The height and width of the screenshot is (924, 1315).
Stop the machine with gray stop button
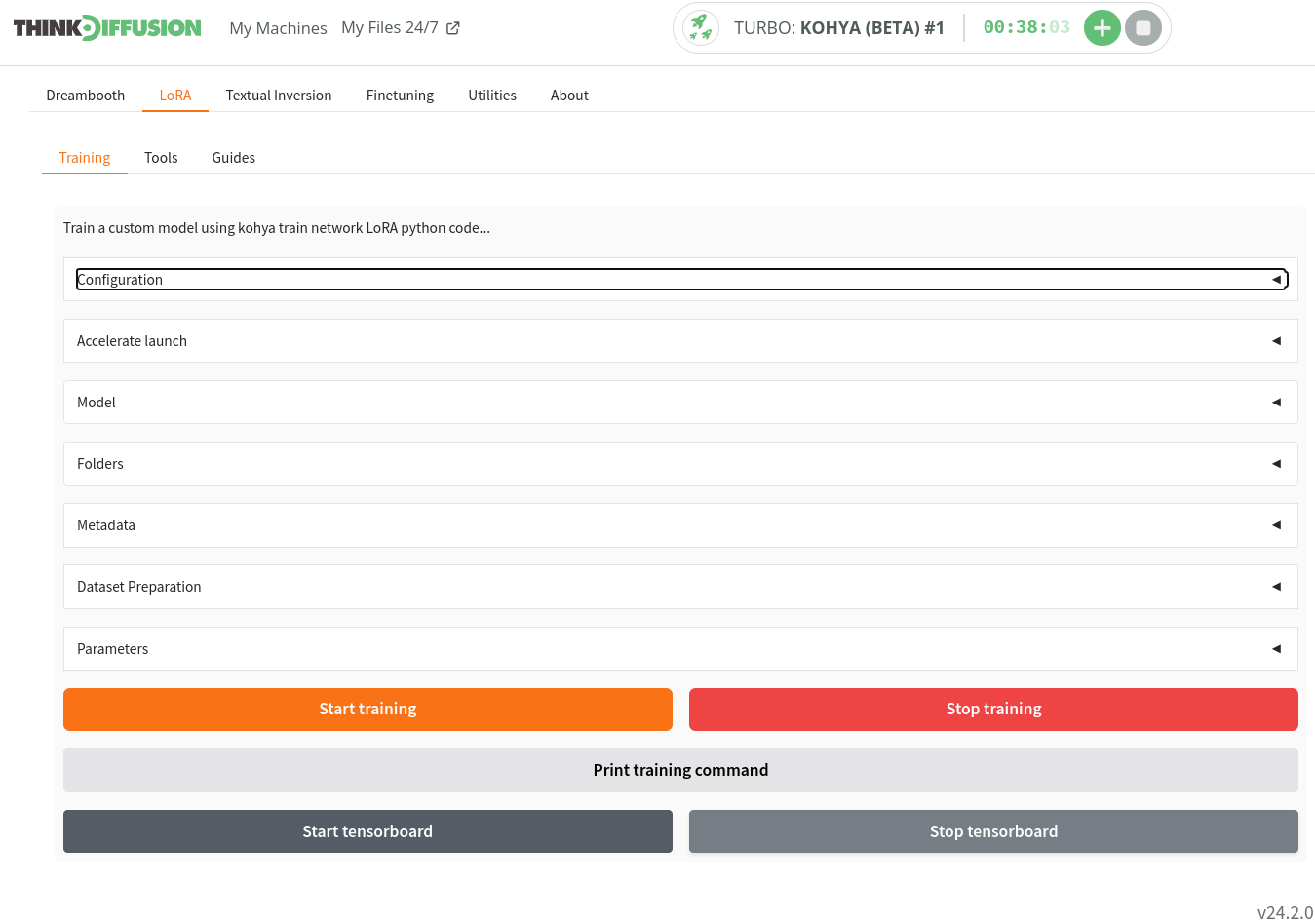click(1143, 28)
